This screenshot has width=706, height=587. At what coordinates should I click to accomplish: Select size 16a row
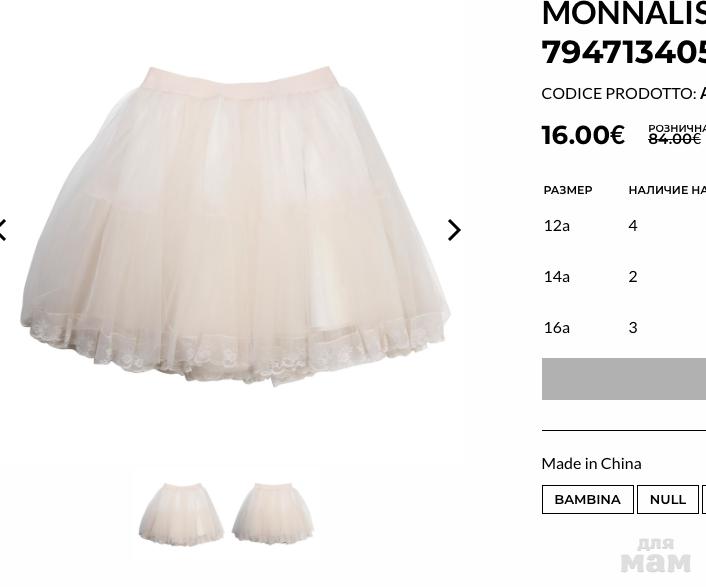tap(624, 327)
